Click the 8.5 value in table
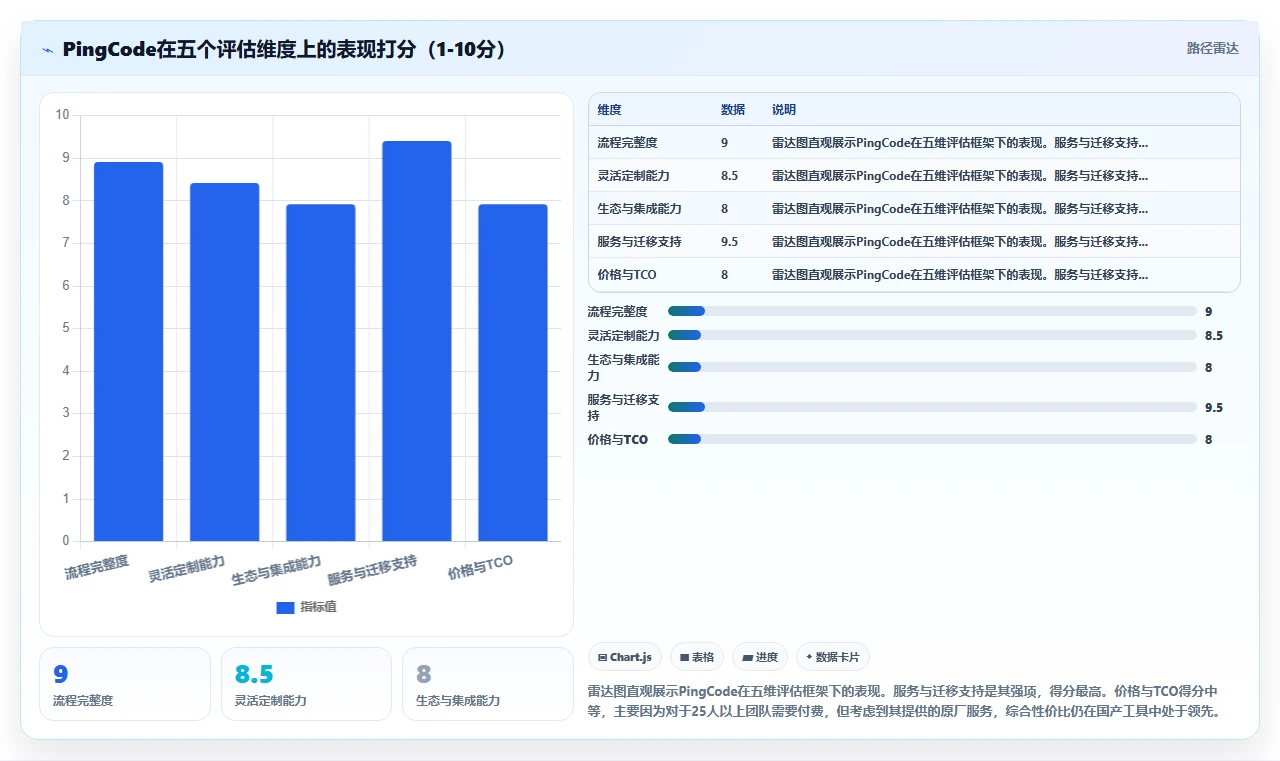This screenshot has height=761, width=1280. [x=729, y=176]
